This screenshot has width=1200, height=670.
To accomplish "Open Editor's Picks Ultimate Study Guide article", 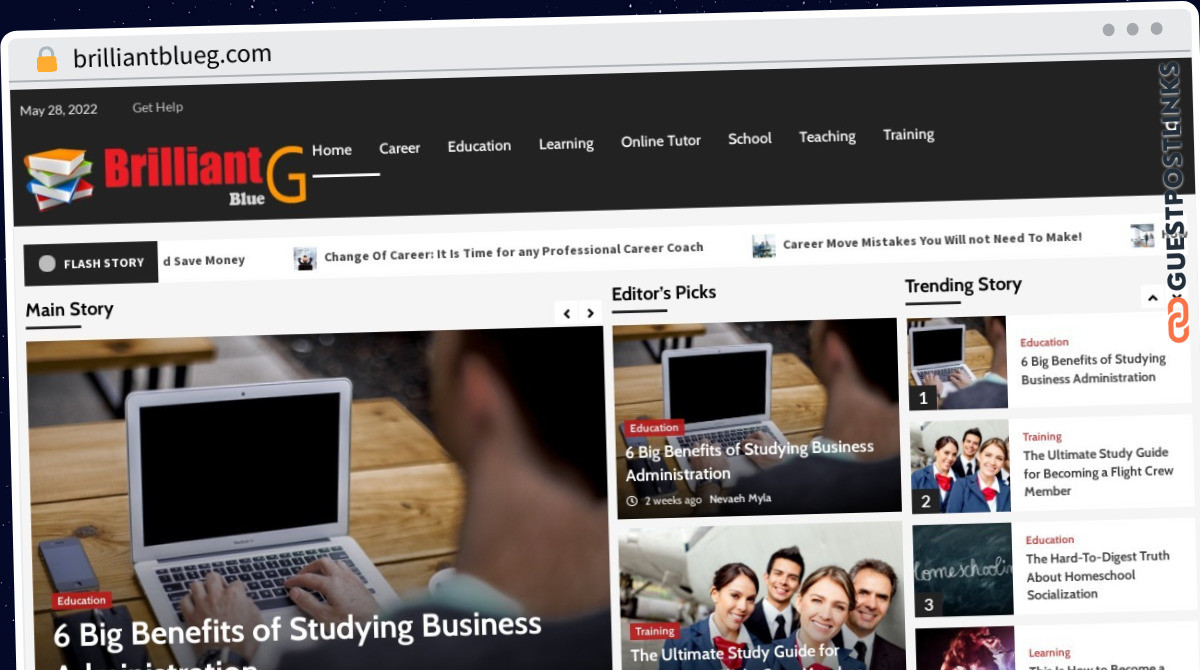I will pyautogui.click(x=736, y=654).
